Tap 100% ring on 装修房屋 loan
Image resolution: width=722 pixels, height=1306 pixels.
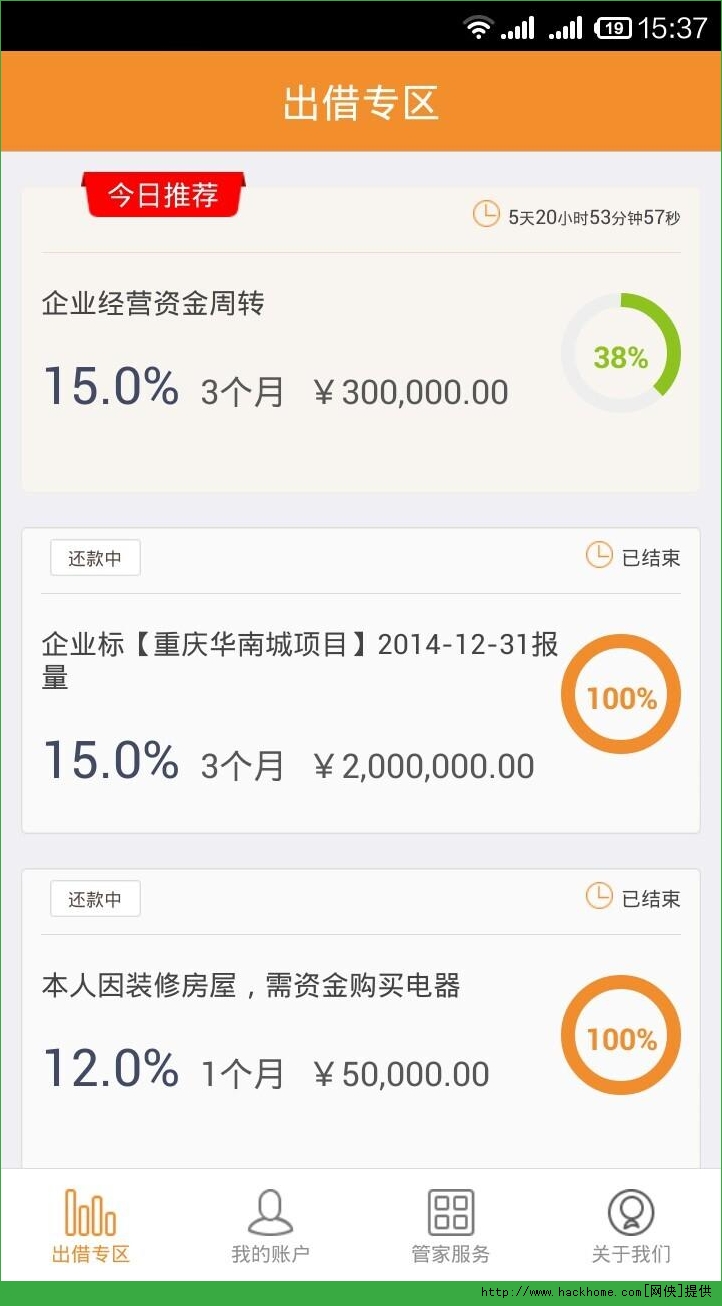[x=621, y=1035]
